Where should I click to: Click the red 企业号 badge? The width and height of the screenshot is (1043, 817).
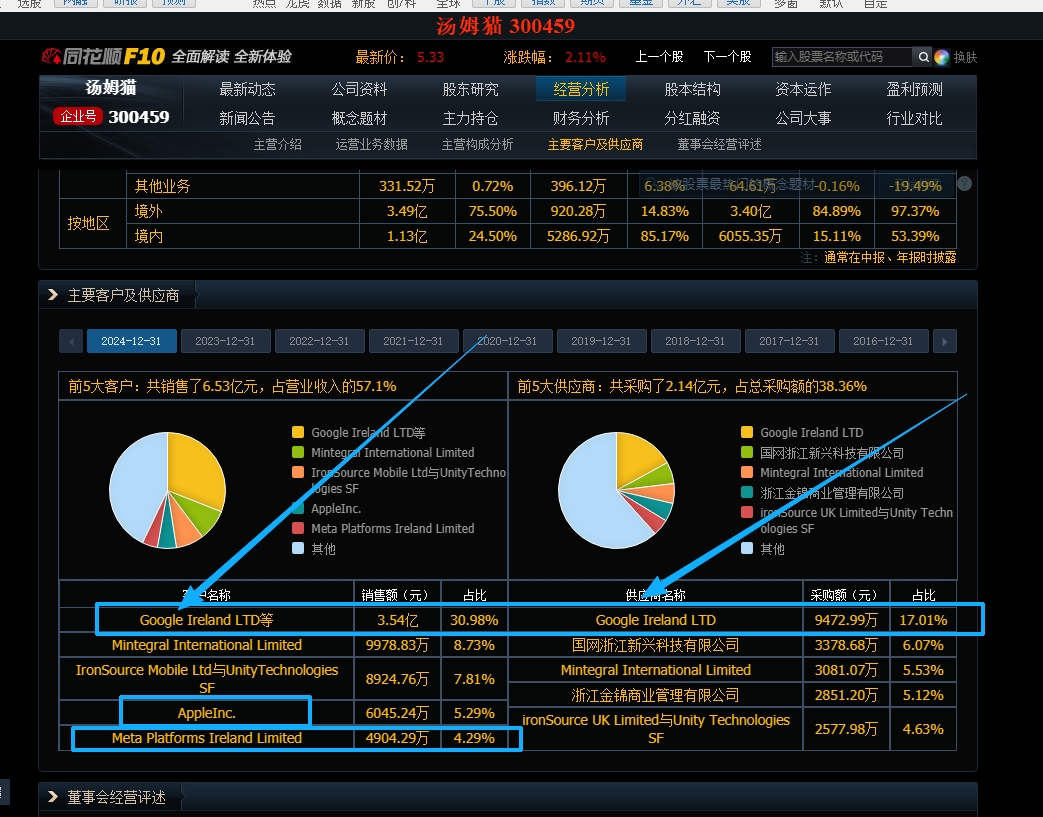pos(78,116)
